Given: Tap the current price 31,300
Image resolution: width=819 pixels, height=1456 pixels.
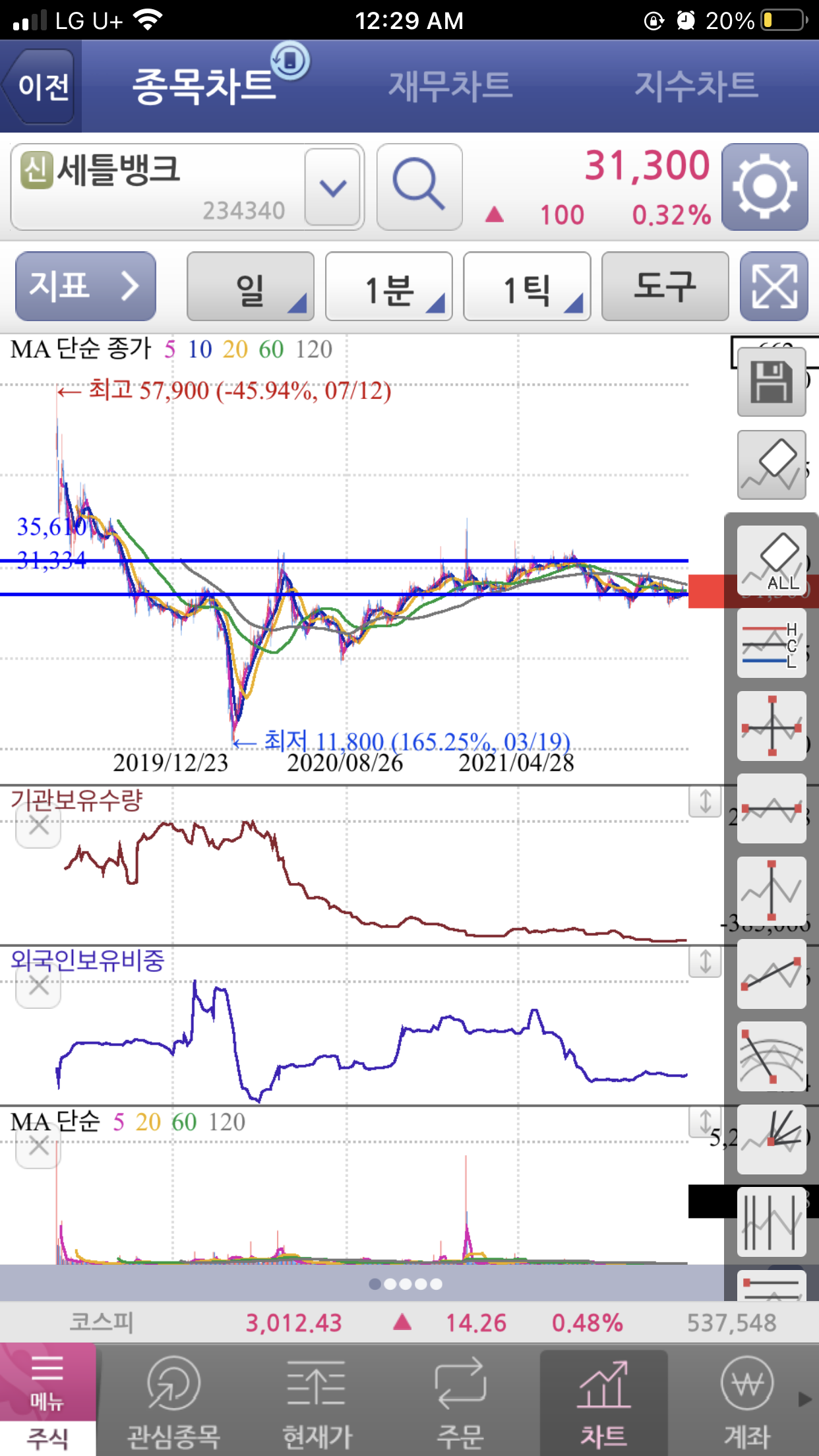Looking at the screenshot, I should (648, 166).
